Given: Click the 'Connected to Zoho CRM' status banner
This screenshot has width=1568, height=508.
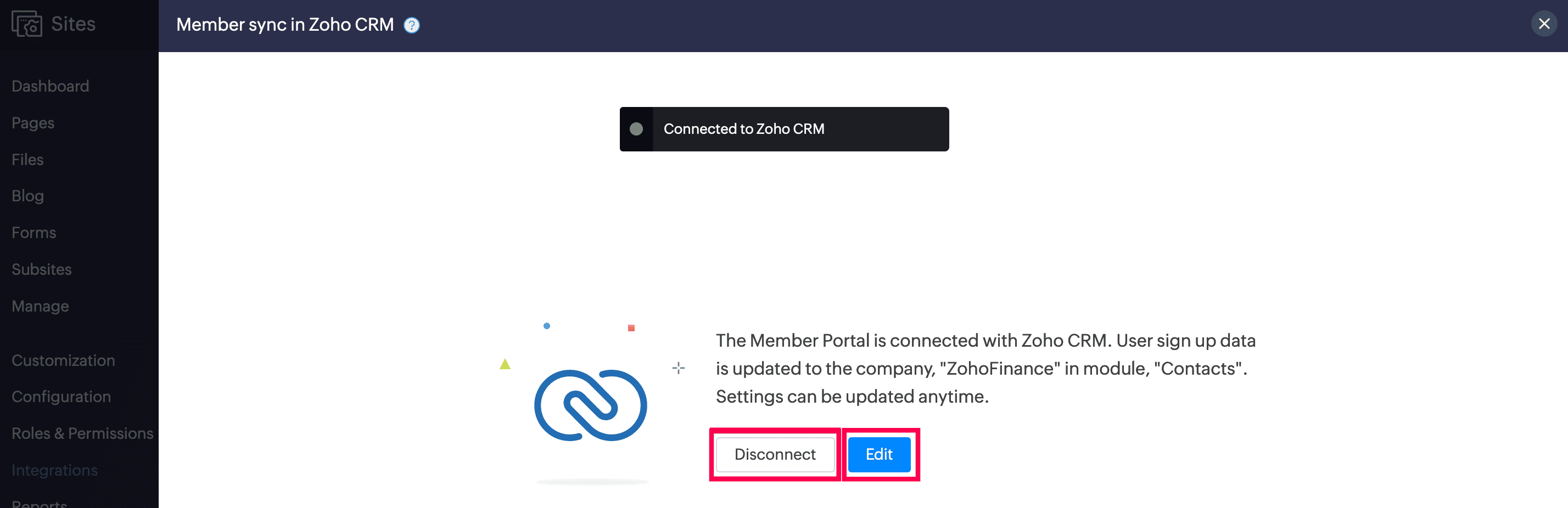Looking at the screenshot, I should click(784, 129).
